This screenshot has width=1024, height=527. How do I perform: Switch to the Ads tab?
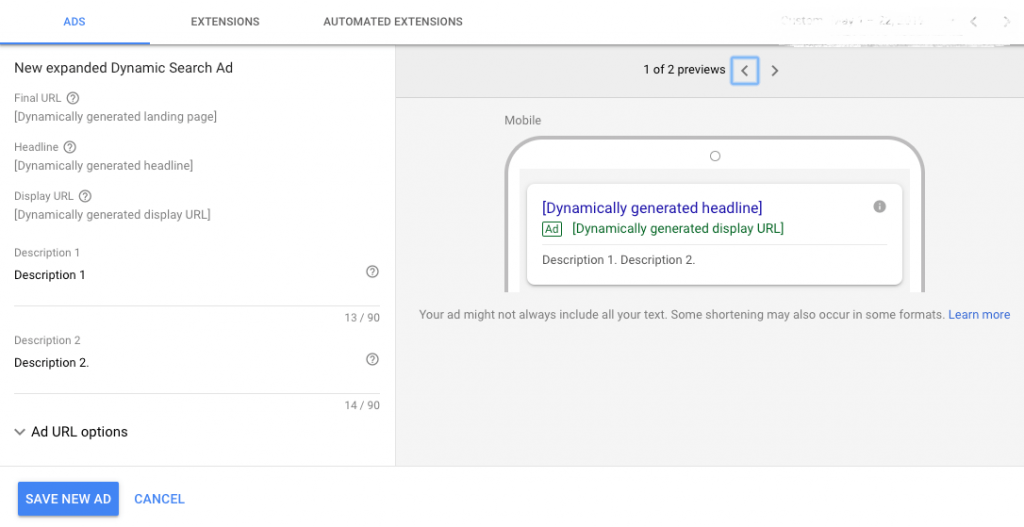click(74, 21)
